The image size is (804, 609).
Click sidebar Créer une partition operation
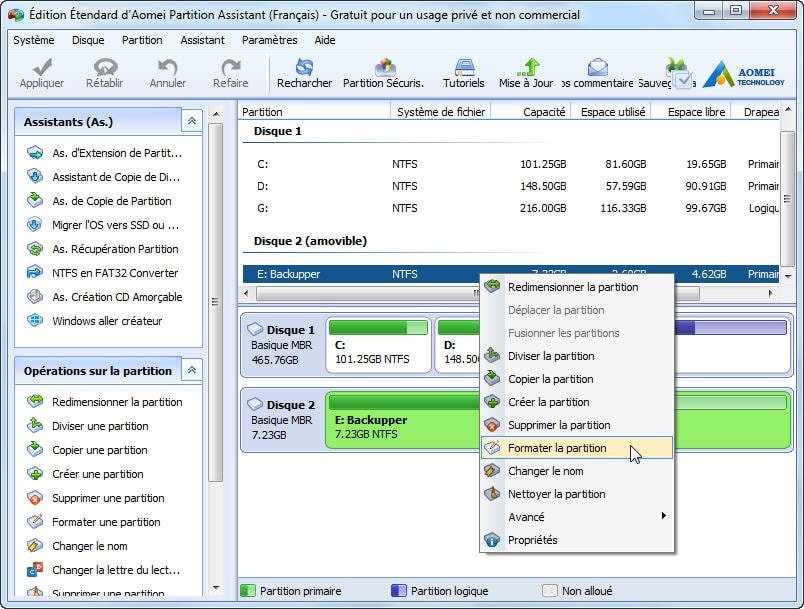85,474
